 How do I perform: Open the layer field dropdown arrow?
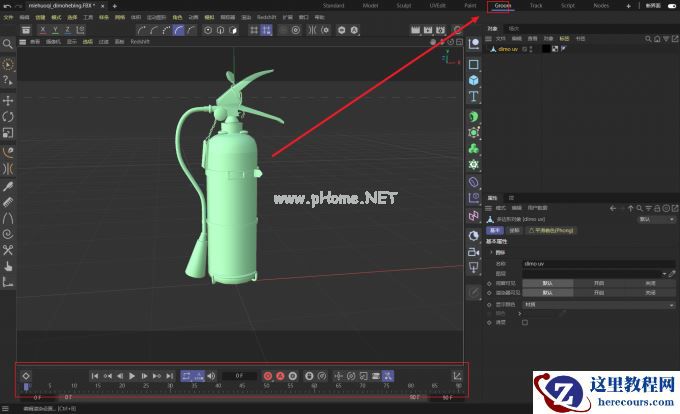pos(664,274)
